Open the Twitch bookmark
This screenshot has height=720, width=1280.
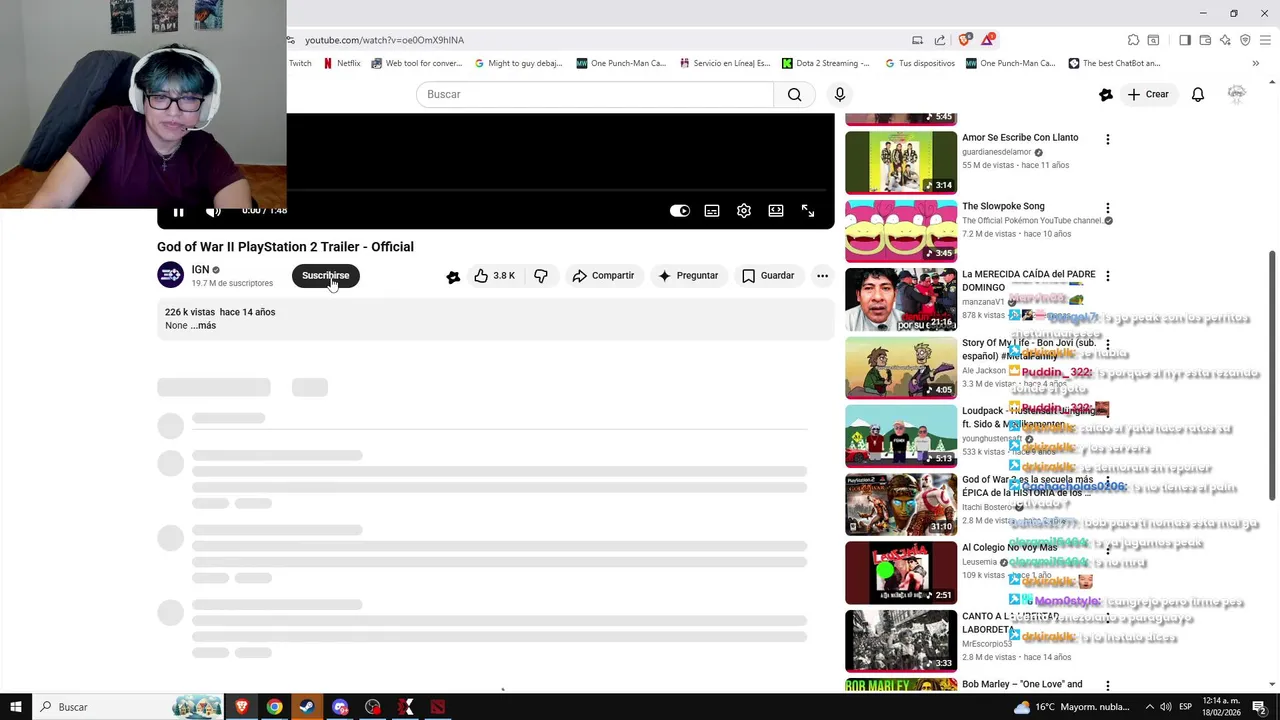[299, 63]
